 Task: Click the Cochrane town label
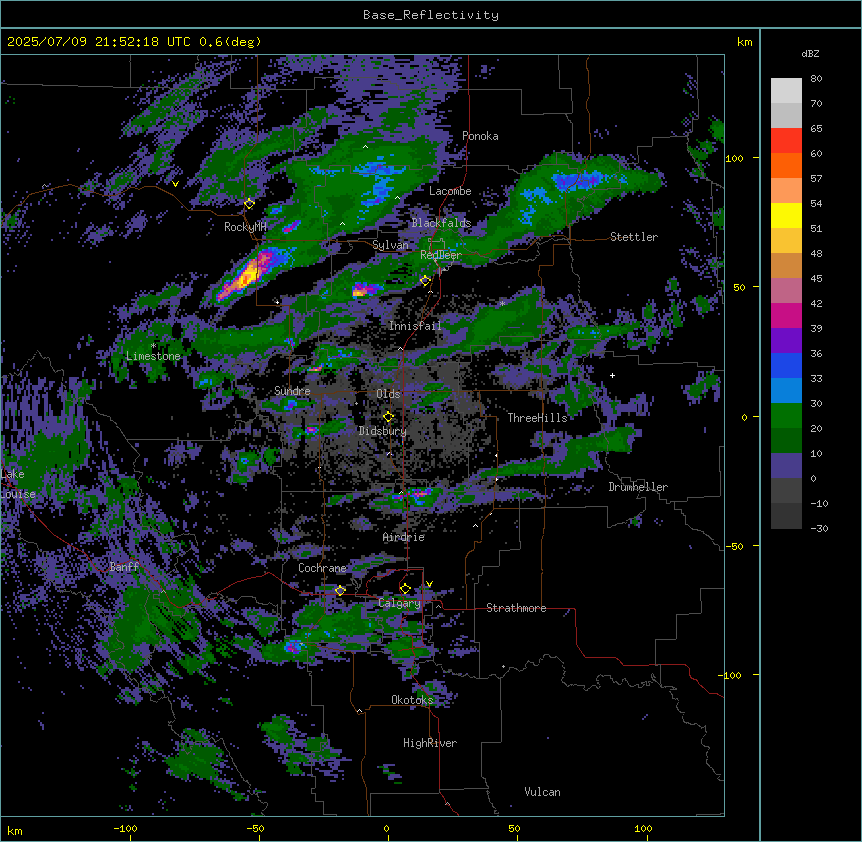coord(322,568)
